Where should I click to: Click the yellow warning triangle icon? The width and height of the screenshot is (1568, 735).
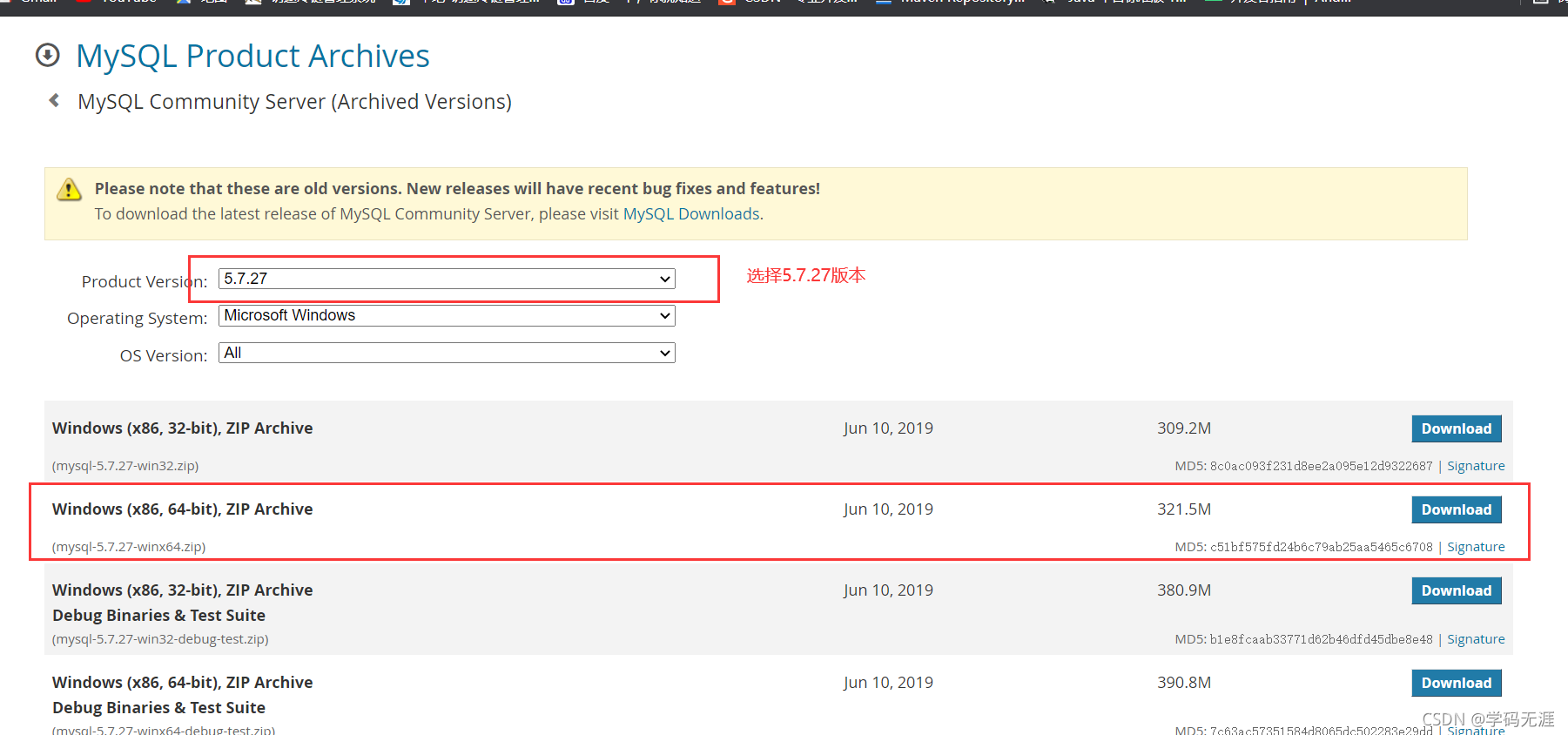69,189
